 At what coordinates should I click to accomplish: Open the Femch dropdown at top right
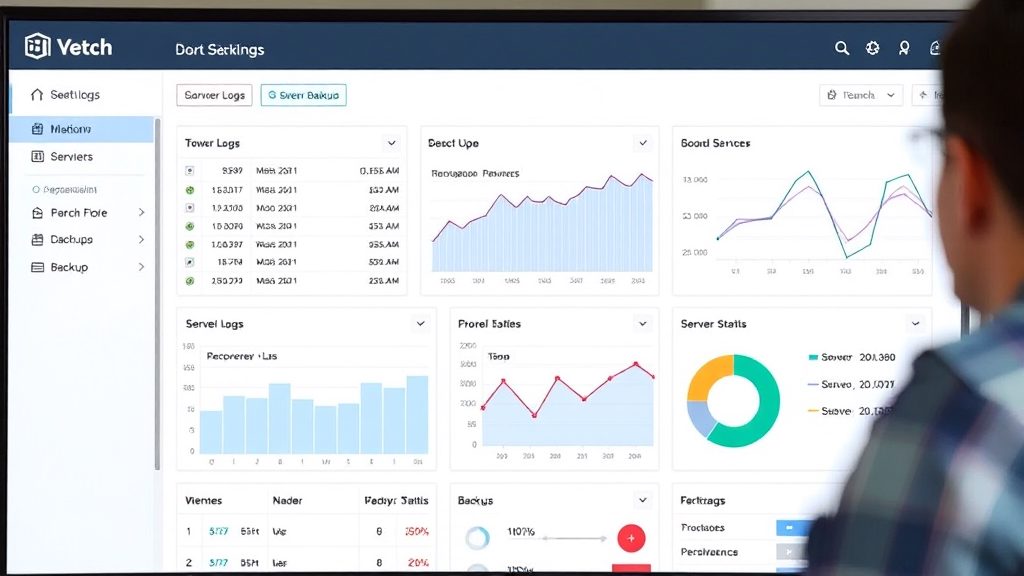click(861, 95)
